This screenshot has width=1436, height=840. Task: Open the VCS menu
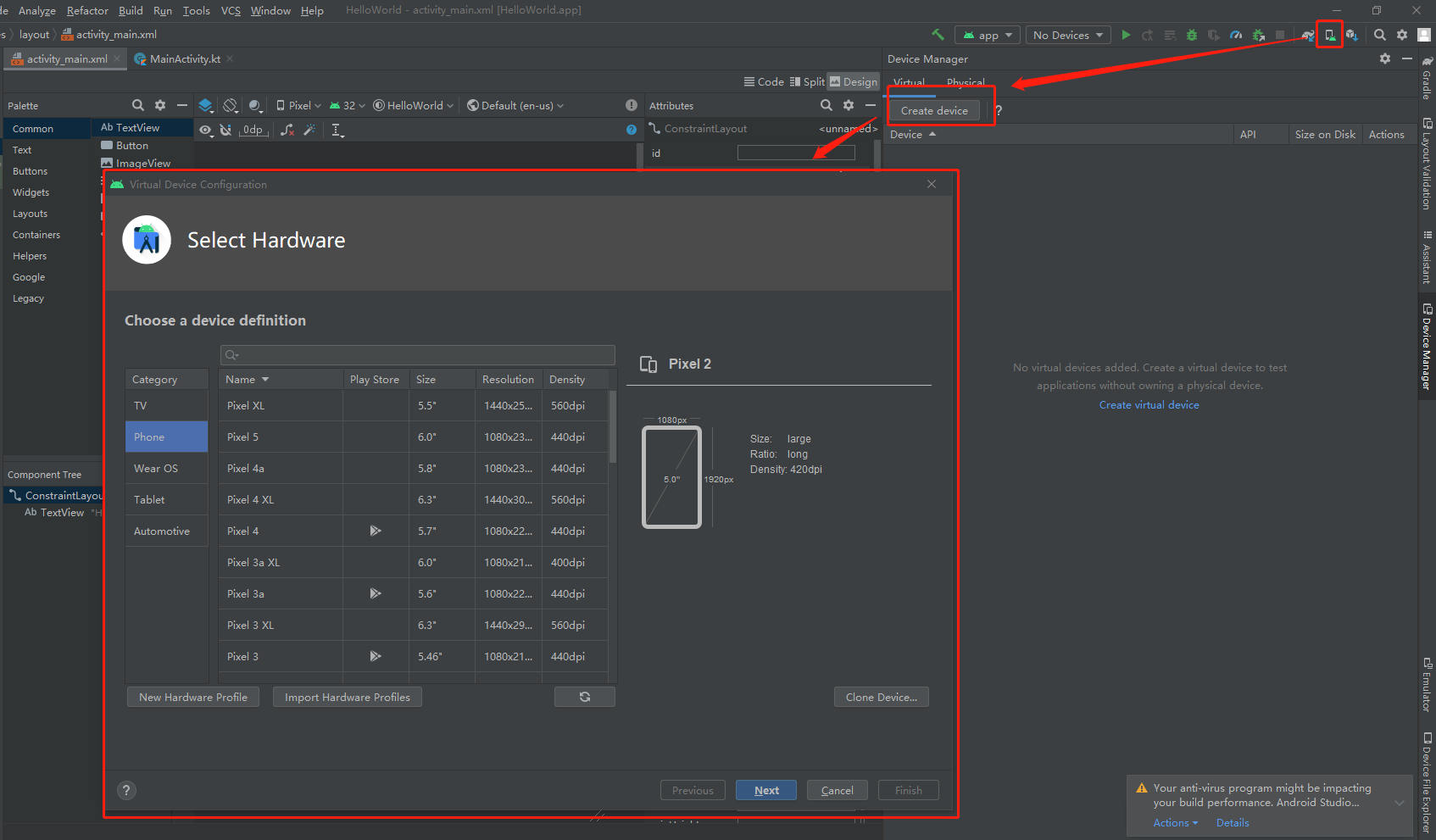tap(231, 10)
